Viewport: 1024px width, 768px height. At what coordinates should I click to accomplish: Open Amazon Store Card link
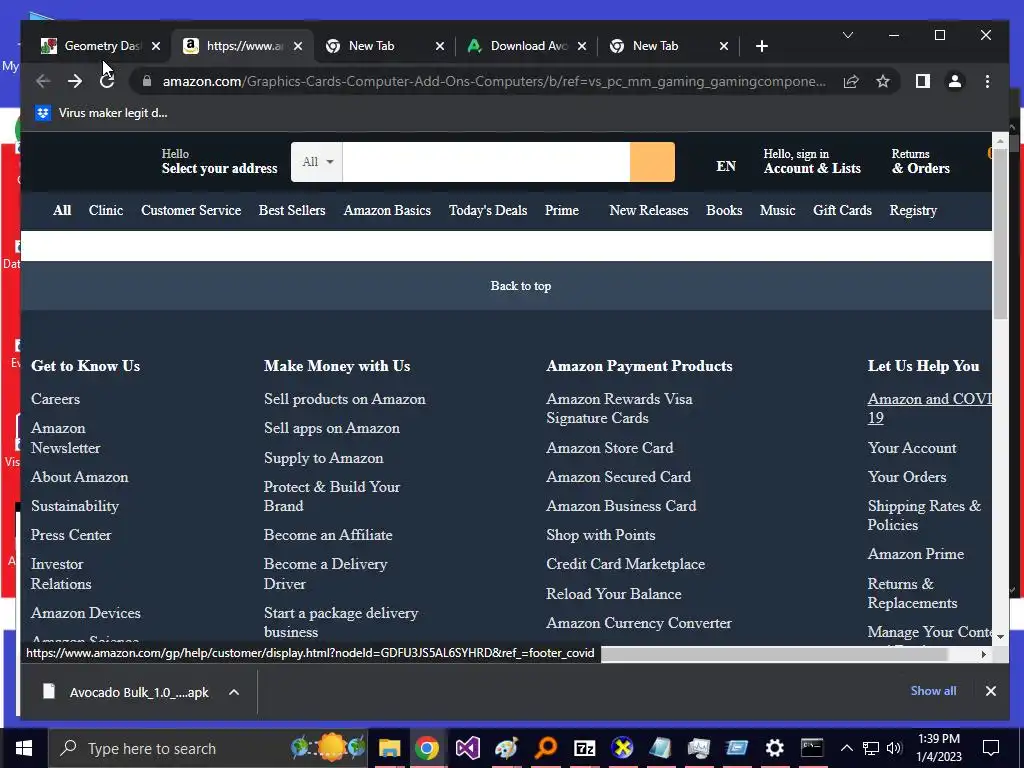pos(609,448)
